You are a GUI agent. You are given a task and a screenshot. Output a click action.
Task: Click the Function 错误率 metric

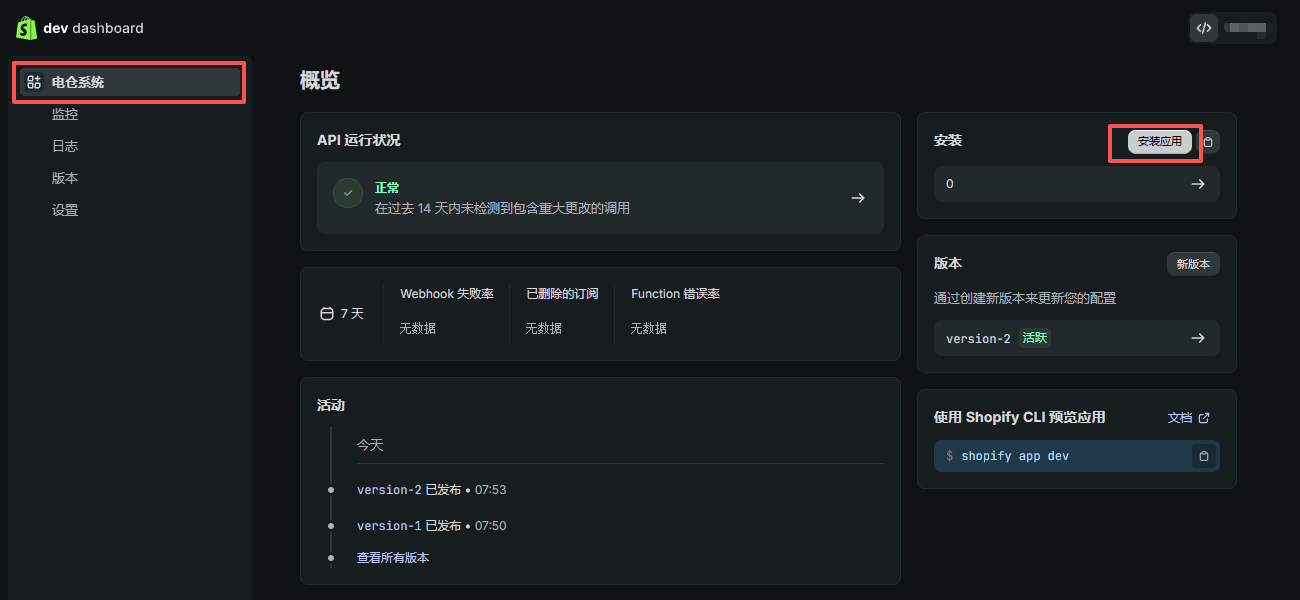click(675, 311)
